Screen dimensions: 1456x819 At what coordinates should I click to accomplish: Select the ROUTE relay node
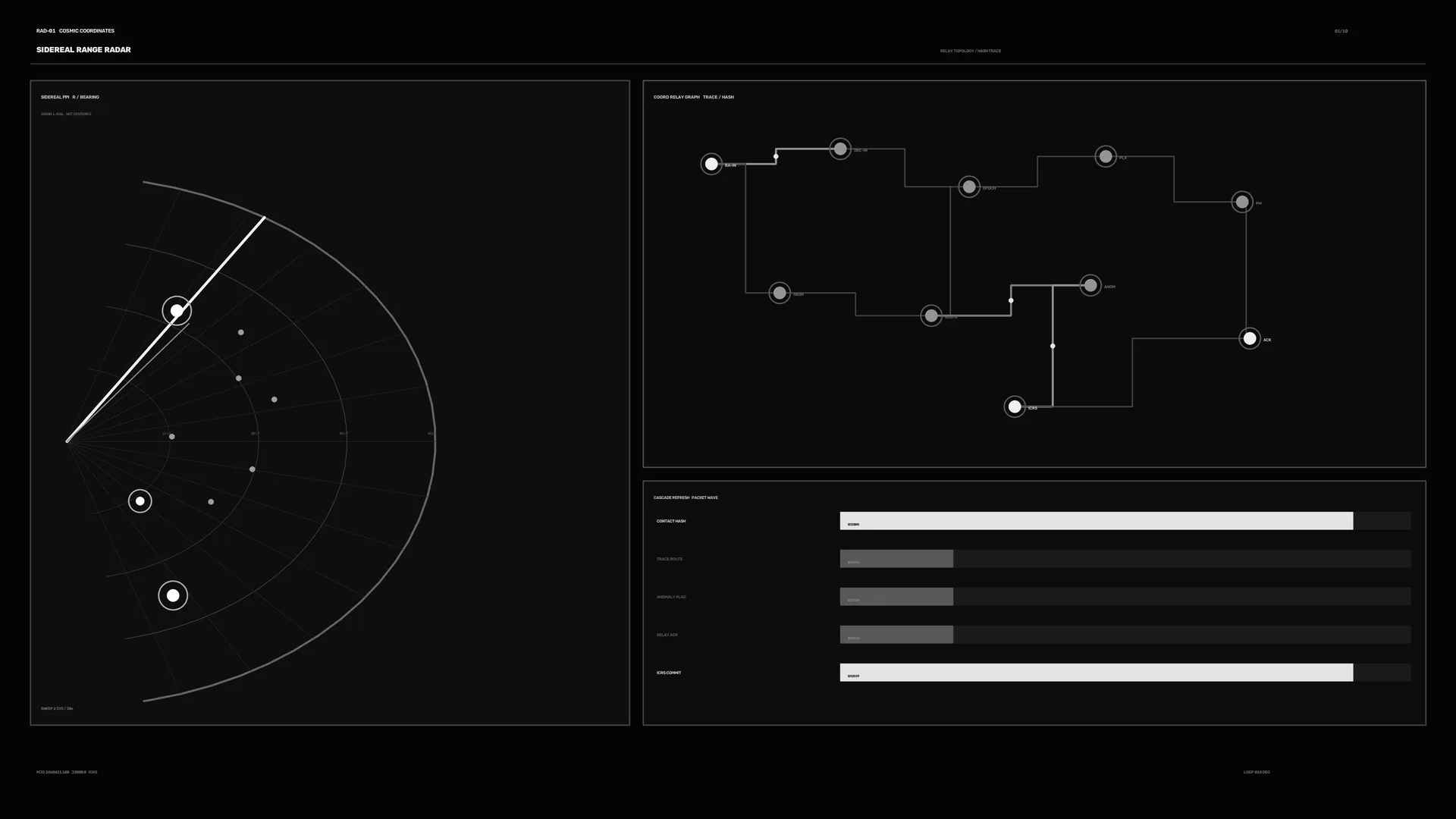click(931, 315)
